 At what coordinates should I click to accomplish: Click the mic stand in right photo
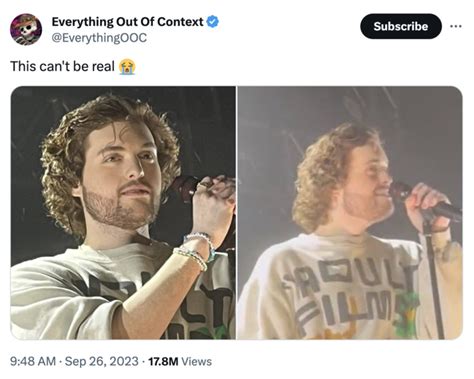pos(433,277)
